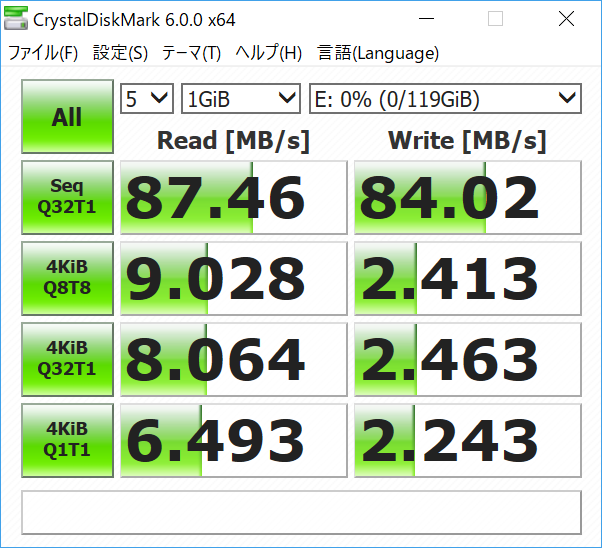Open the 設定(S) settings menu
The width and height of the screenshot is (602, 548).
tap(120, 53)
